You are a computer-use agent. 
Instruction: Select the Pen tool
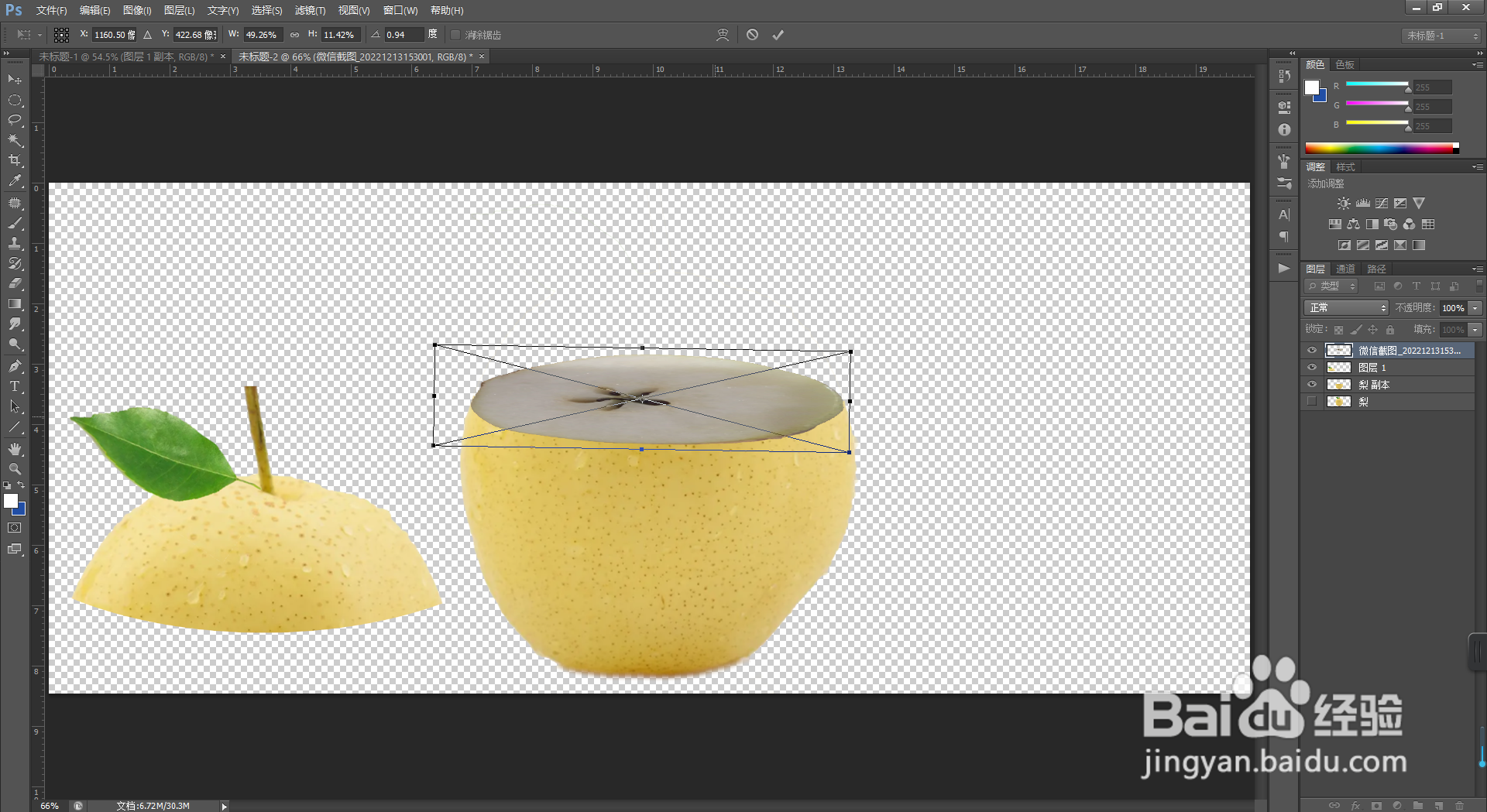(15, 366)
